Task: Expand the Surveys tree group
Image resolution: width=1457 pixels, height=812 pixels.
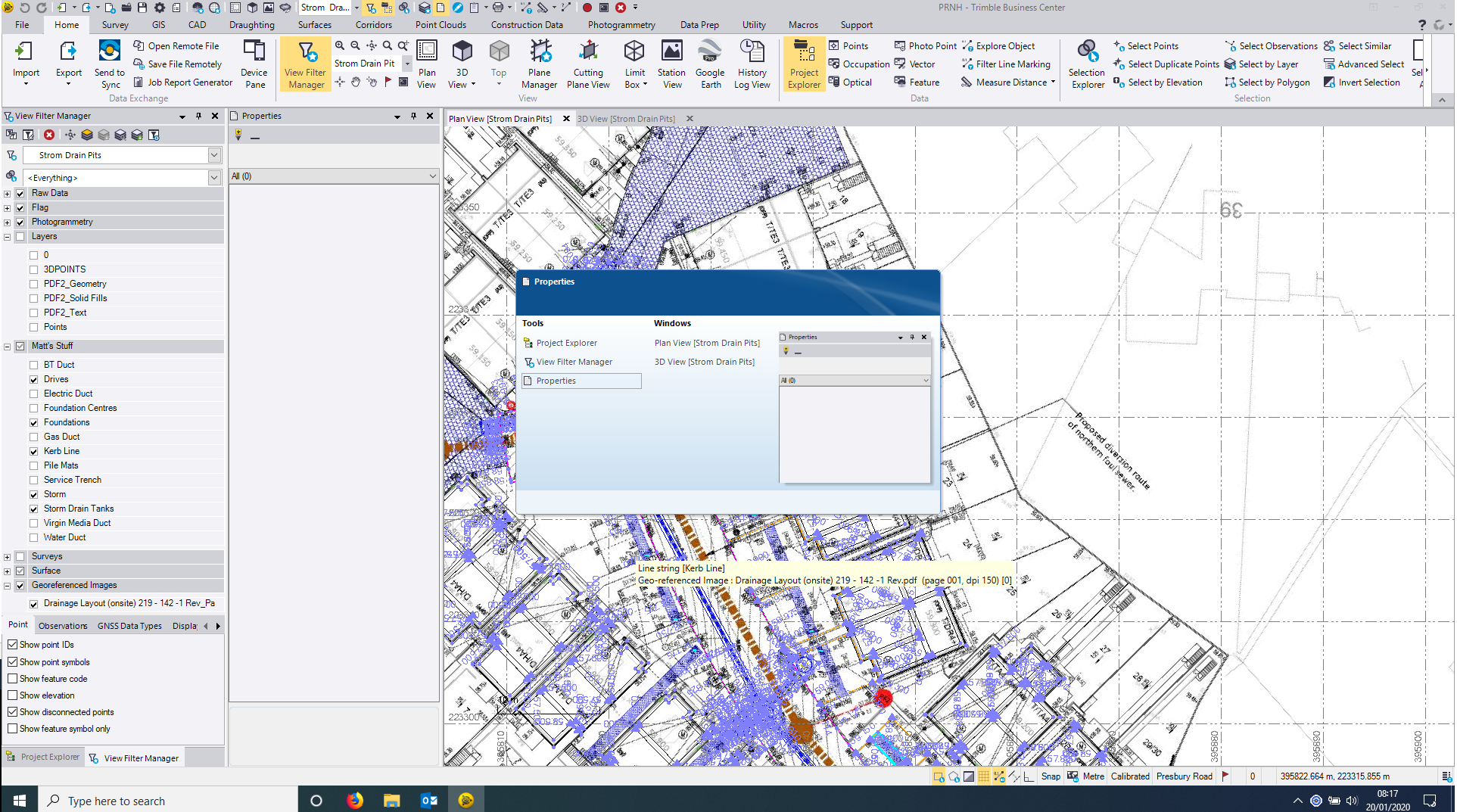Action: [8, 557]
